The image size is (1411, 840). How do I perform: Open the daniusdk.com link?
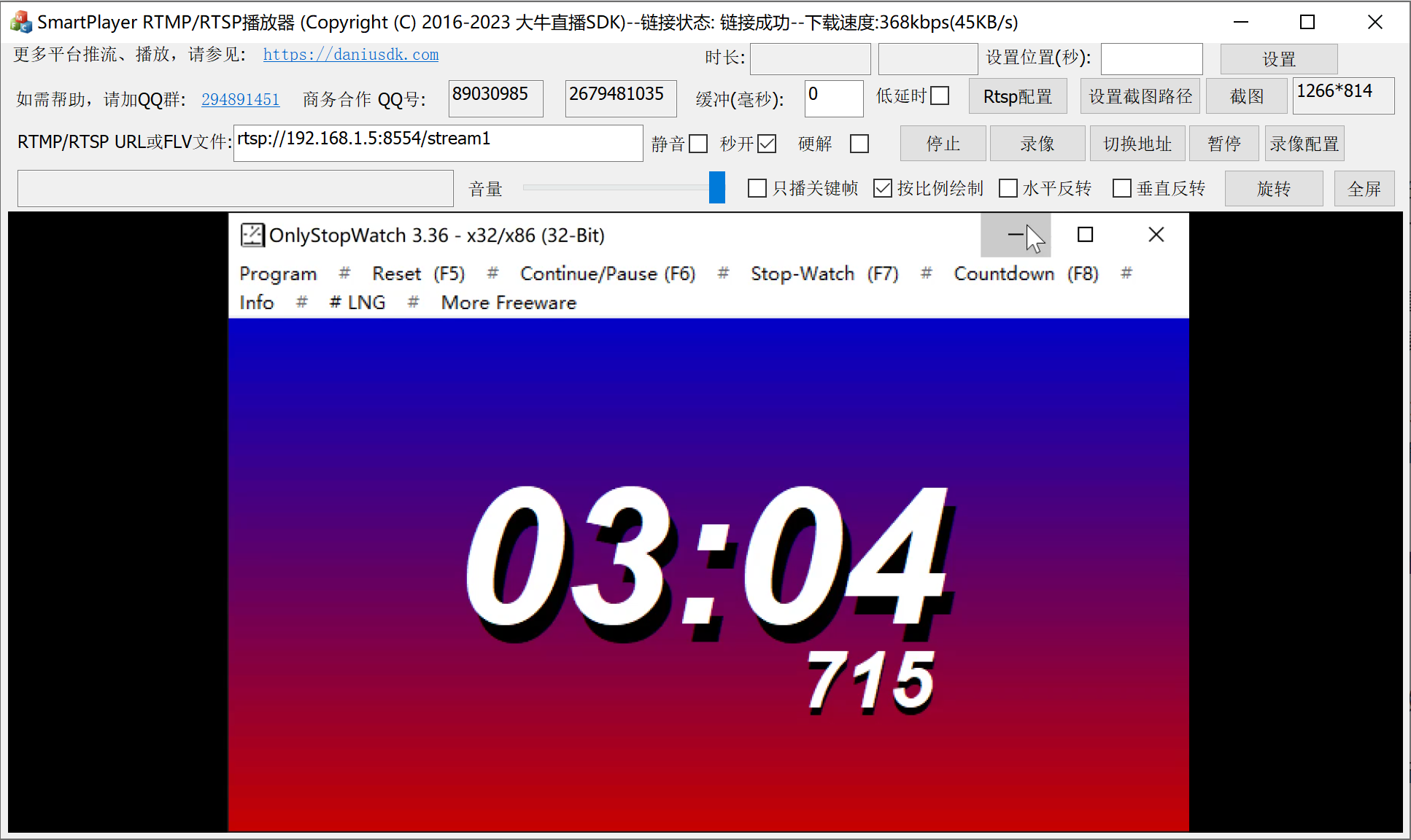(x=351, y=55)
